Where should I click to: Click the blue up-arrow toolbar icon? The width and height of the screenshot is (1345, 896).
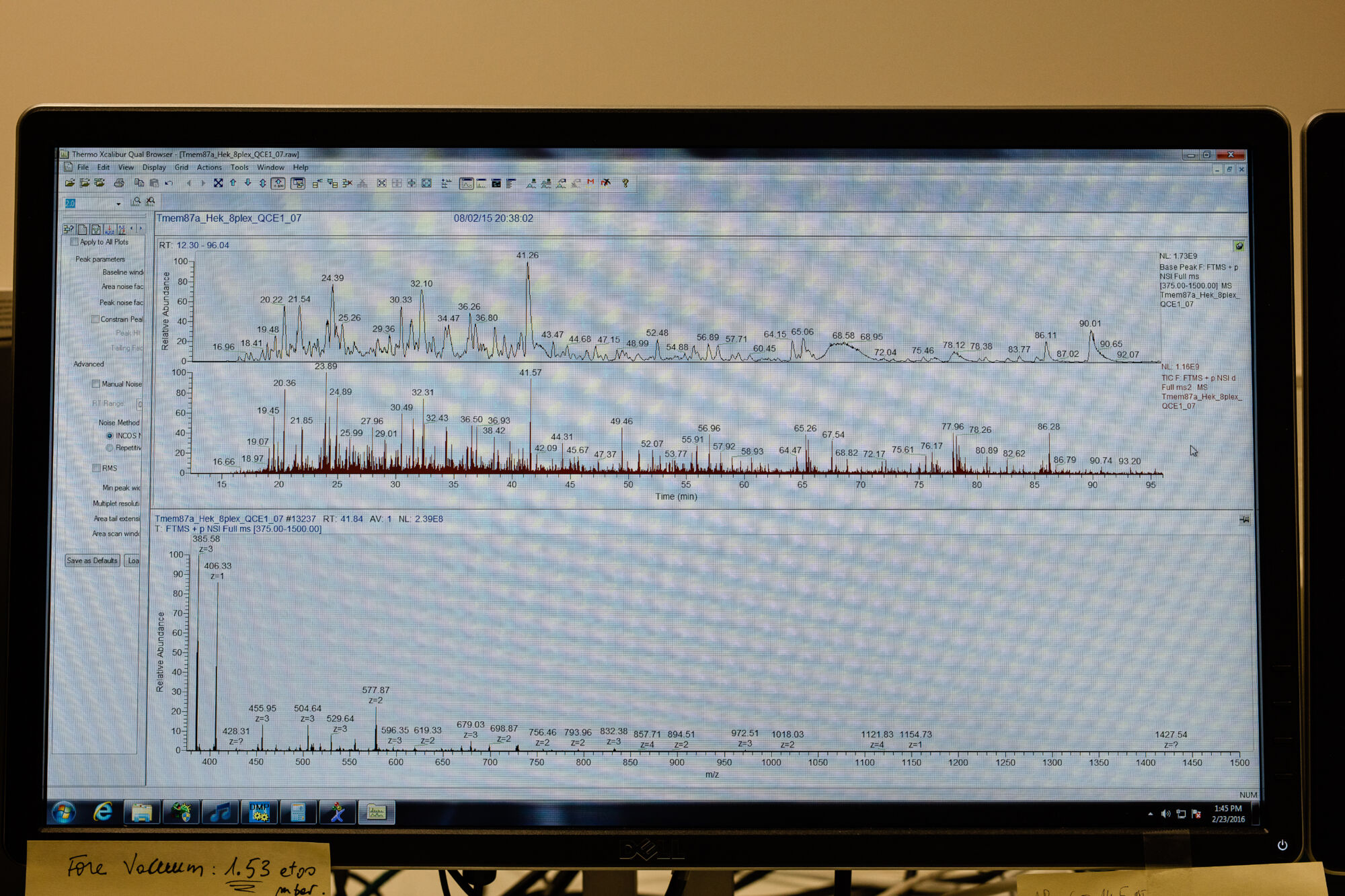233,183
